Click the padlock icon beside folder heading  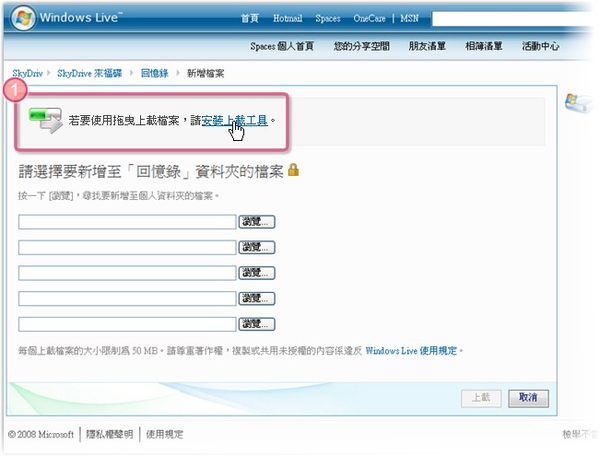click(293, 169)
